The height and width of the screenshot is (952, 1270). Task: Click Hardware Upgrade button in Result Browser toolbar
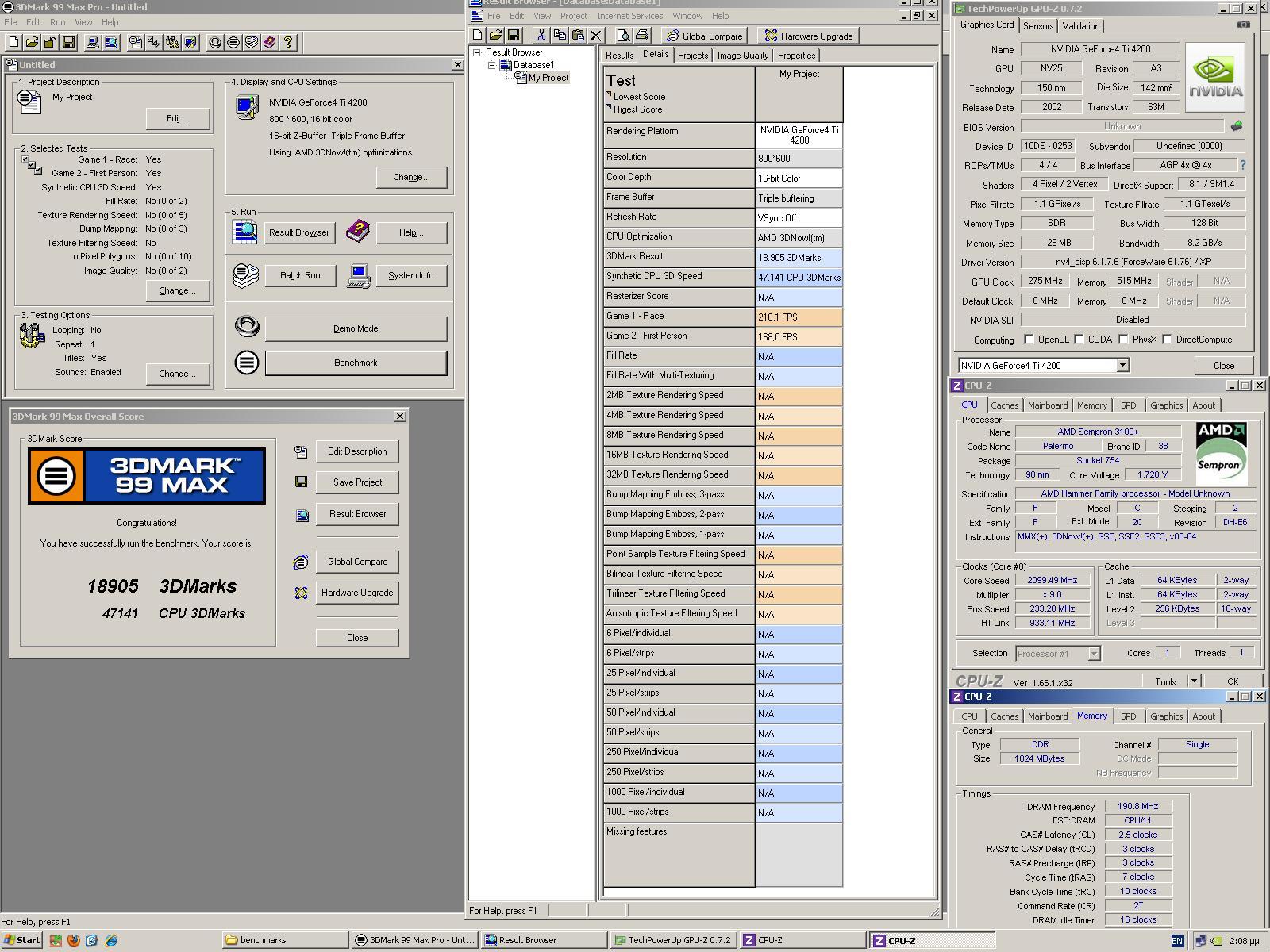click(x=808, y=36)
